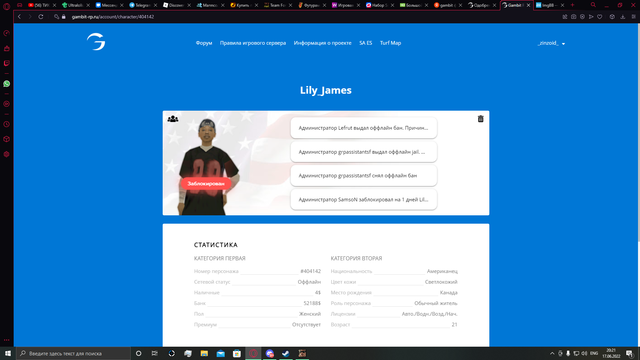This screenshot has height=360, width=640.
Task: Open a new tab with plus button
Action: coord(572,5)
